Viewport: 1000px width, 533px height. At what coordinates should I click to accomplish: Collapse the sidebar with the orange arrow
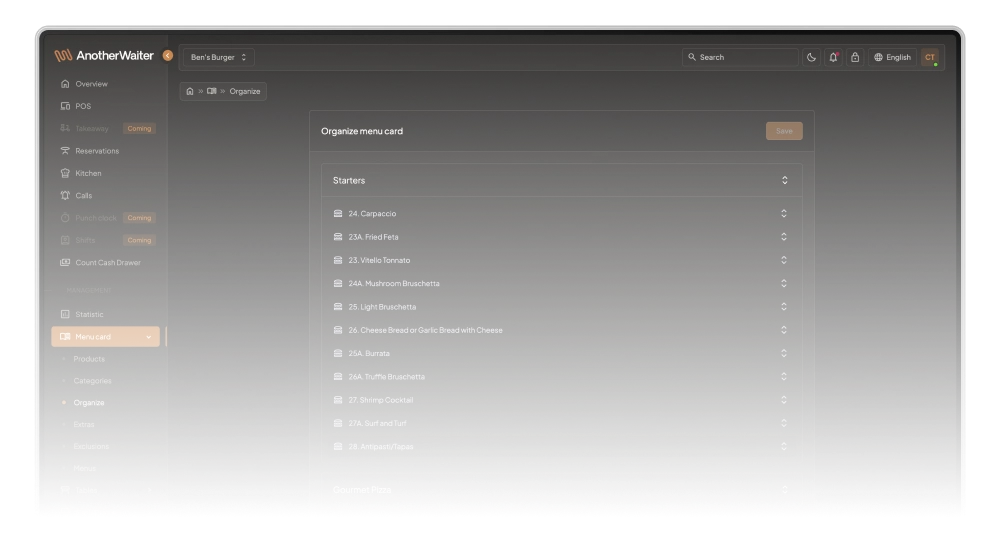pos(168,55)
